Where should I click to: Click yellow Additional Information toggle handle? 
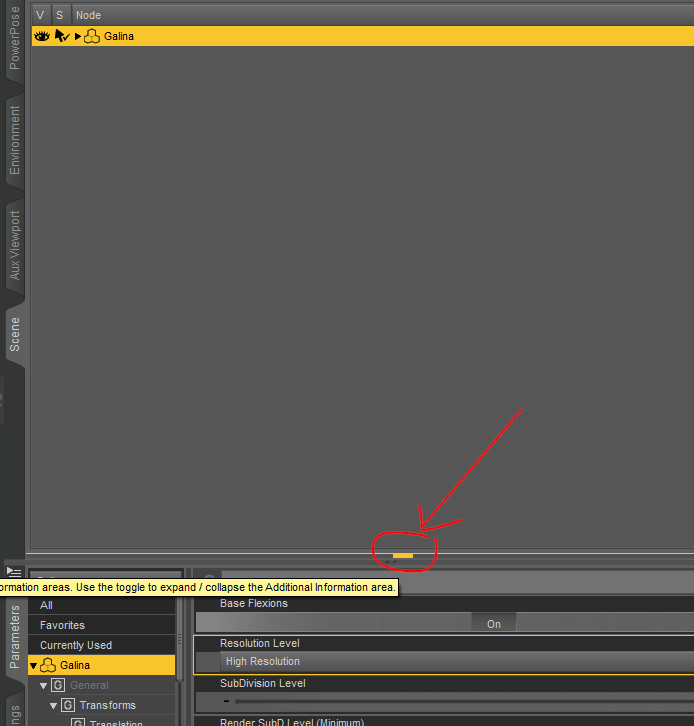click(x=402, y=555)
